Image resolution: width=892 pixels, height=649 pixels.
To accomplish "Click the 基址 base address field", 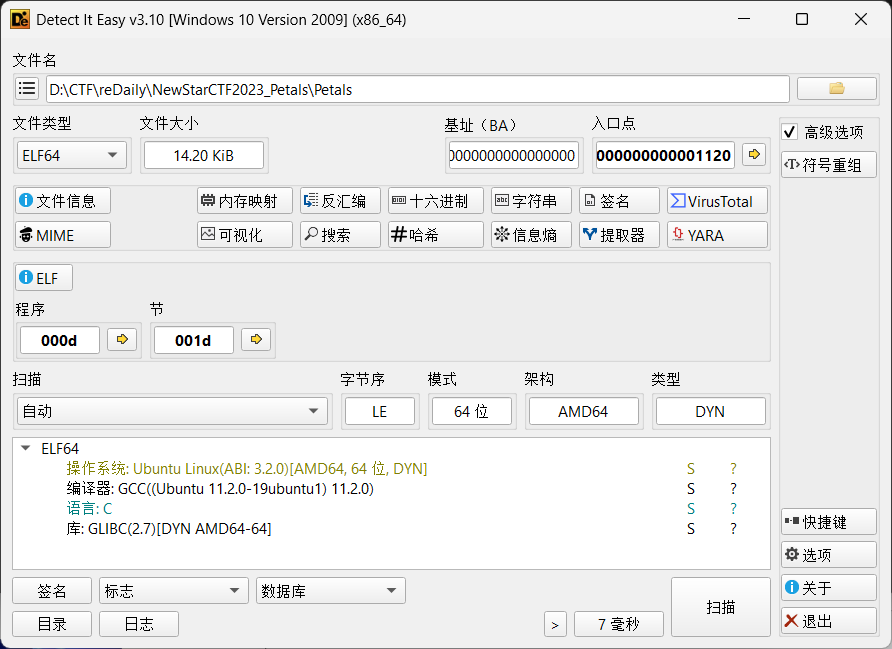I will pyautogui.click(x=513, y=155).
